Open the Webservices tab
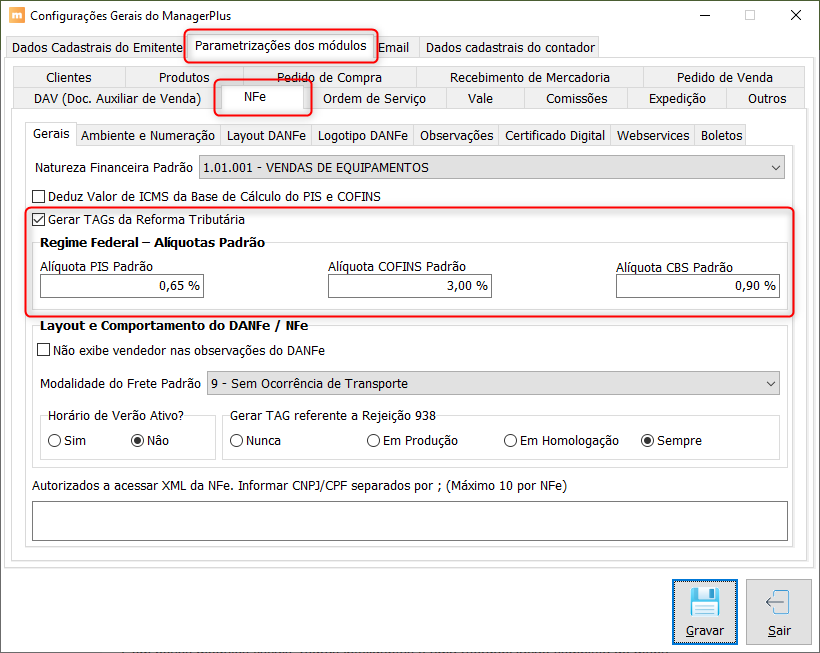The image size is (820, 653). coord(653,136)
